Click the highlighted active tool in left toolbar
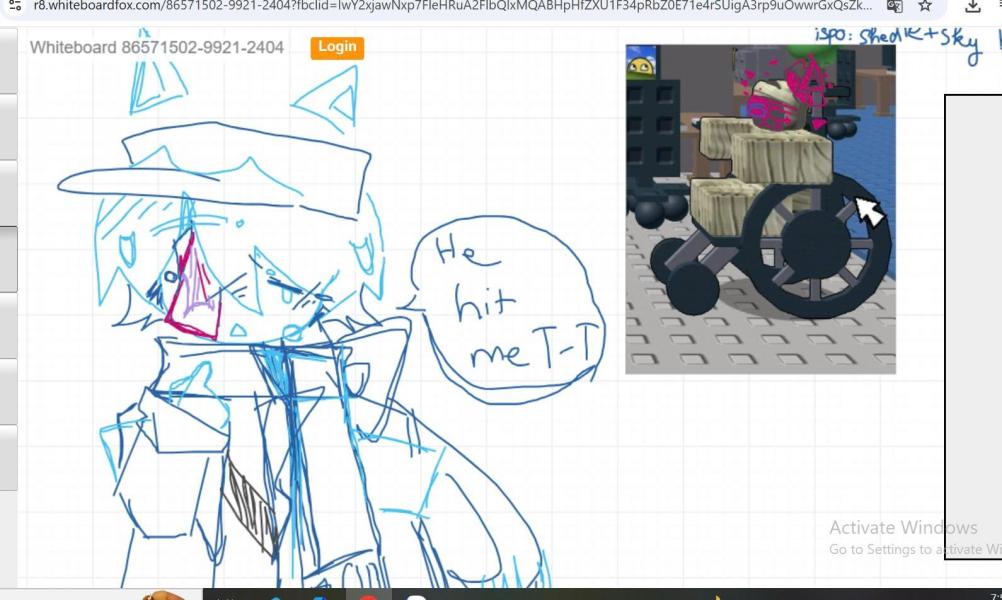 click(8, 259)
